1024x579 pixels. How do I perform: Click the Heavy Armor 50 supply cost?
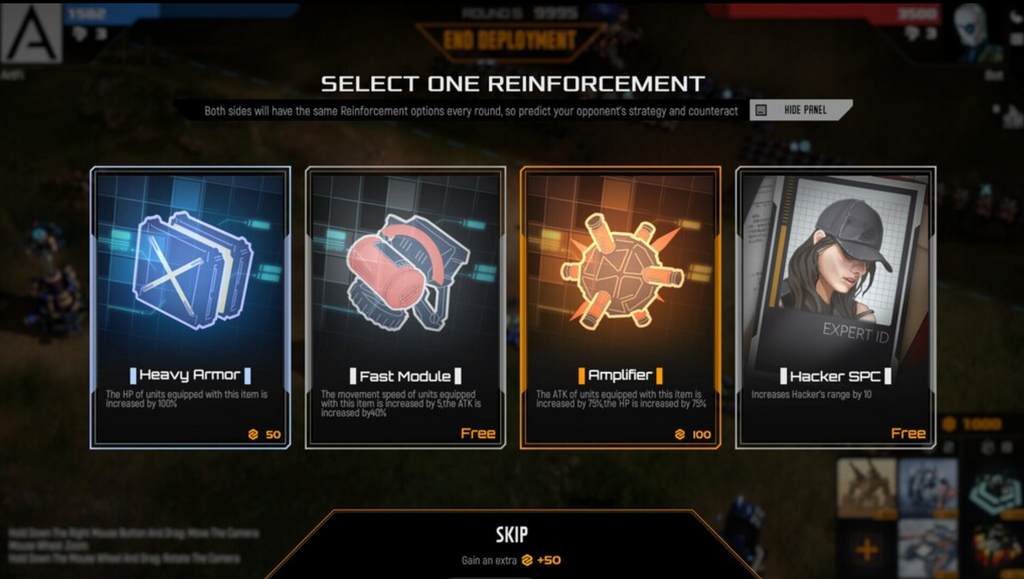pyautogui.click(x=264, y=434)
